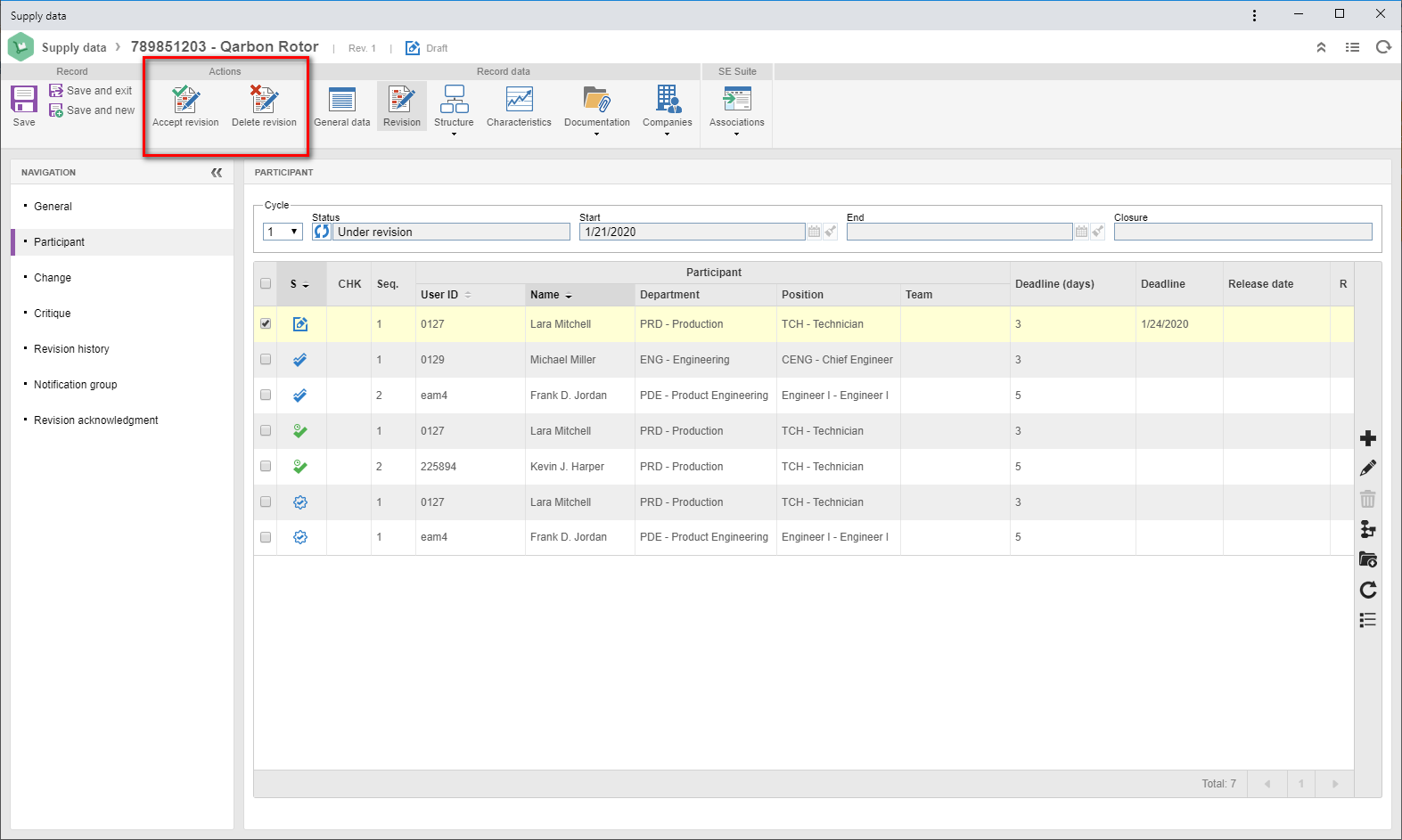Click the folder import side icon
Screen dimensions: 1402x840
point(1368,559)
